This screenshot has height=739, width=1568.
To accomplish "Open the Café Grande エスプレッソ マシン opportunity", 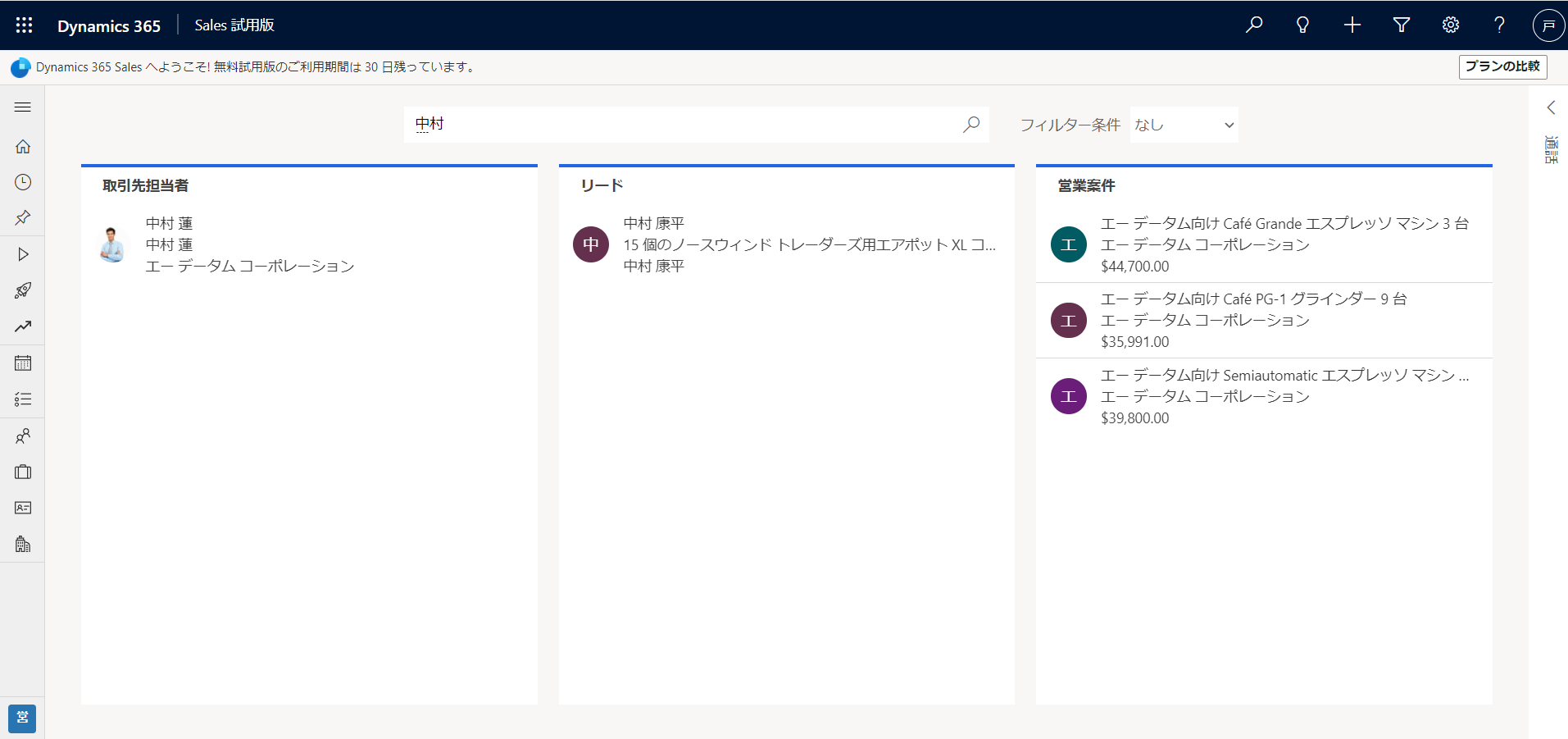I will point(1264,244).
